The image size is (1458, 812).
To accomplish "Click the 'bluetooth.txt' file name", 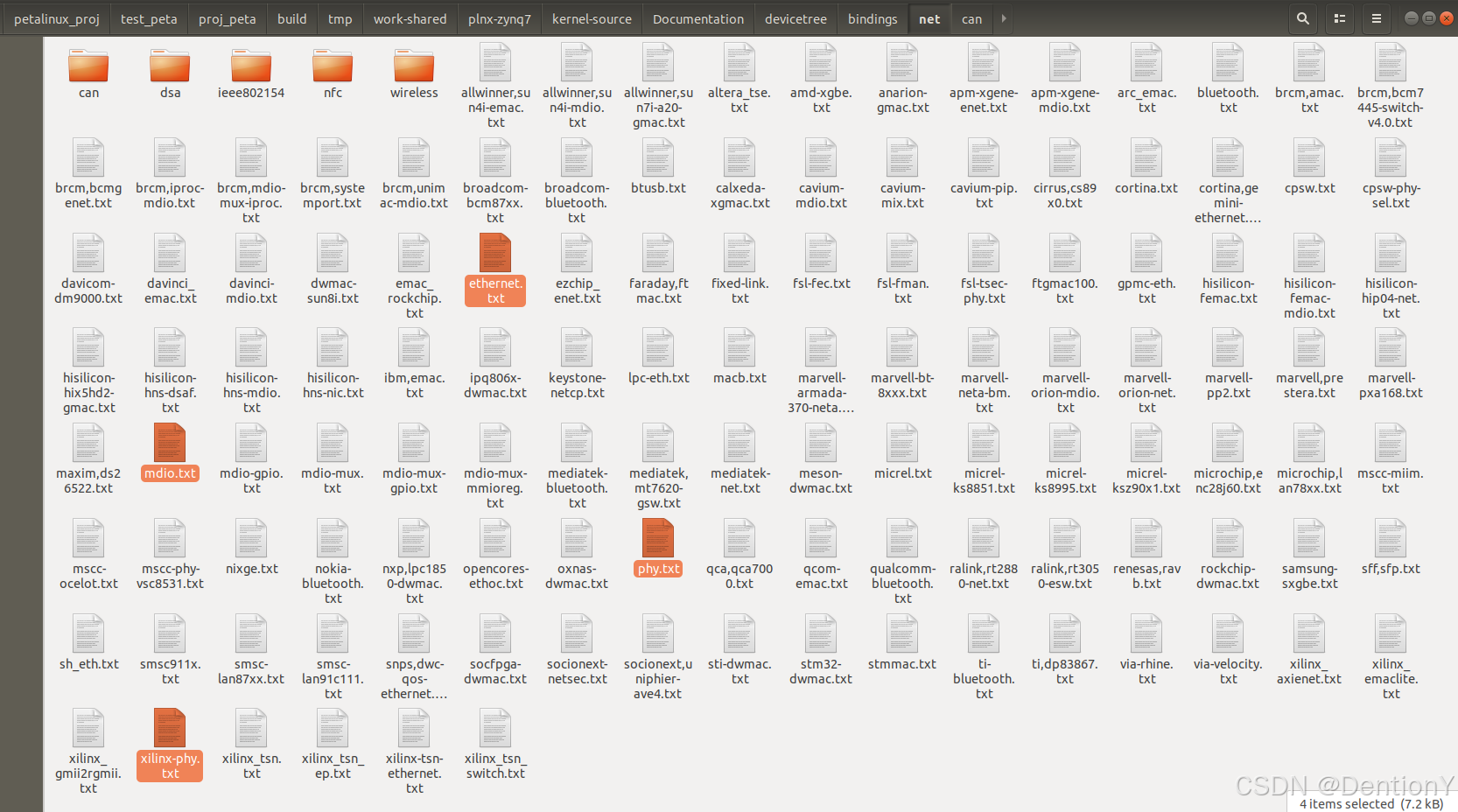I will pos(1228,101).
